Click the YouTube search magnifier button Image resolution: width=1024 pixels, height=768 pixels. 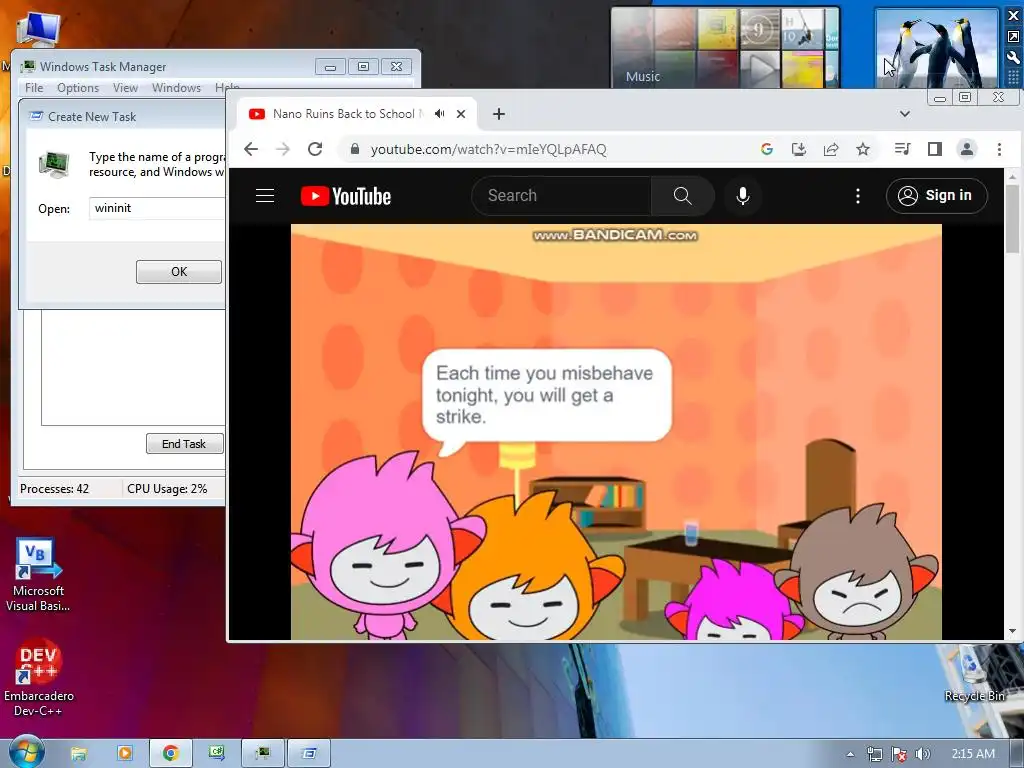coord(682,196)
